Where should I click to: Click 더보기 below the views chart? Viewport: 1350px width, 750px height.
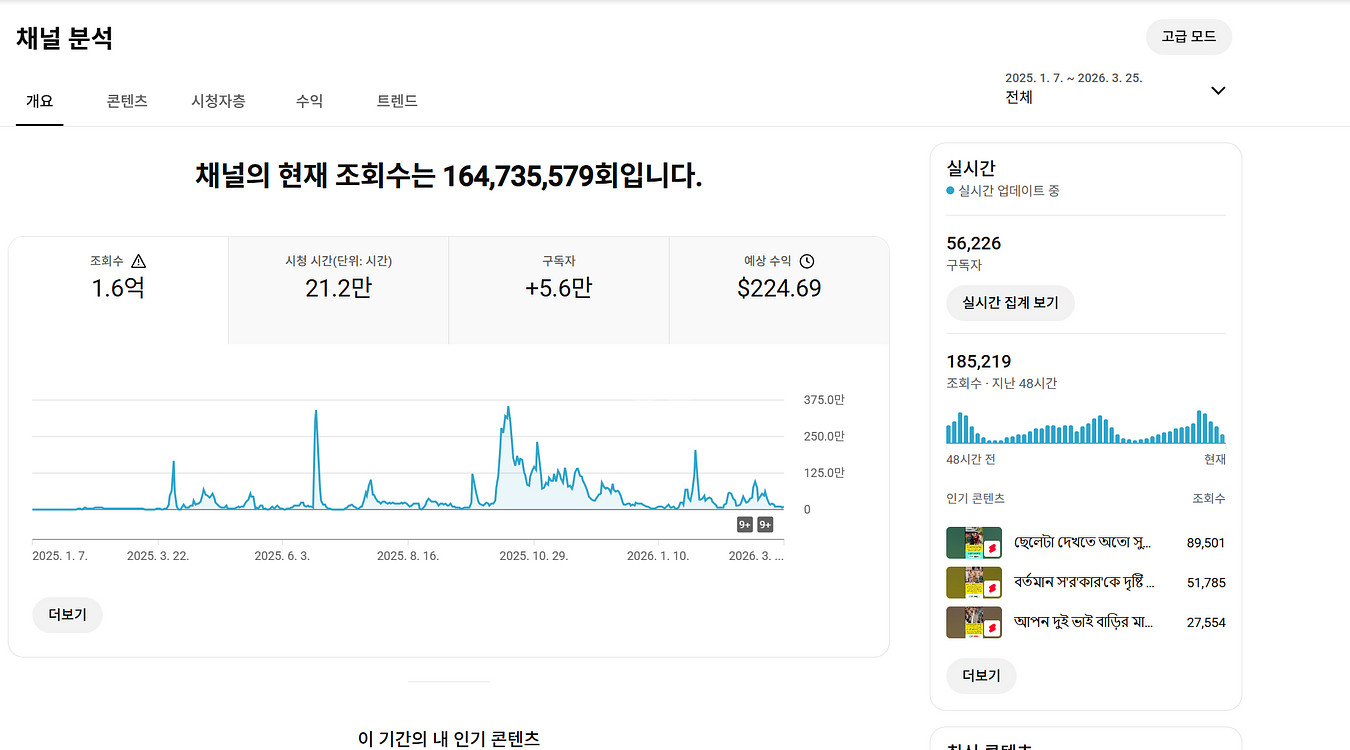click(x=67, y=615)
